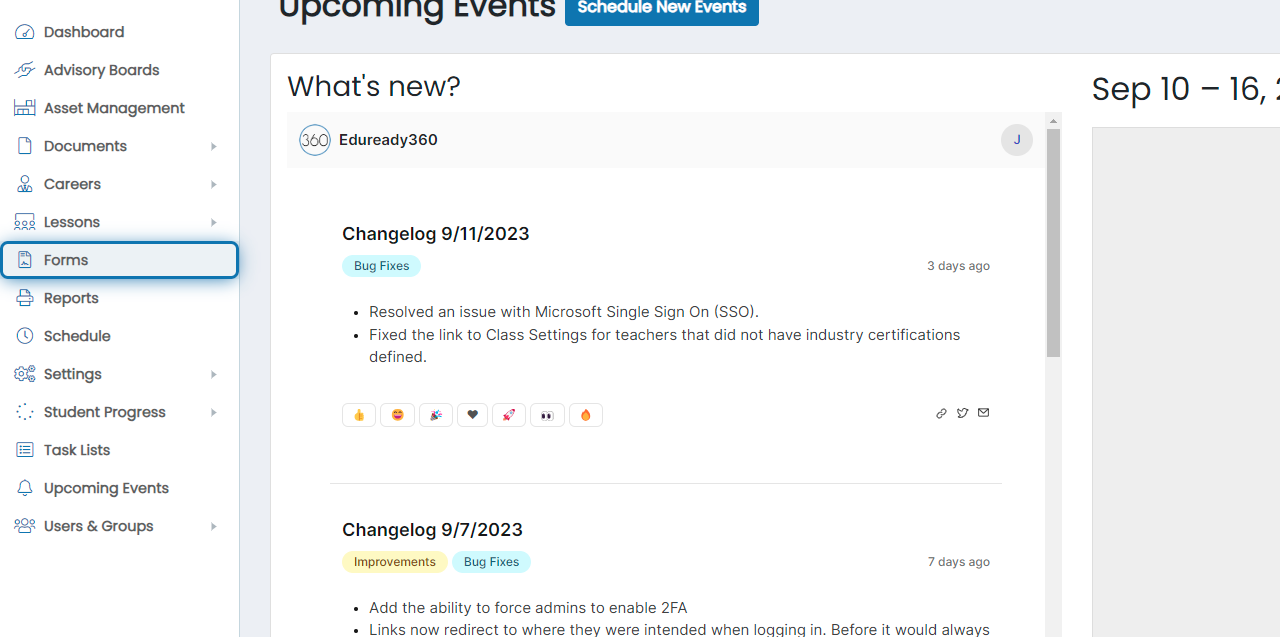This screenshot has width=1280, height=637.
Task: Share 9/11 changelog by email
Action: point(983,413)
